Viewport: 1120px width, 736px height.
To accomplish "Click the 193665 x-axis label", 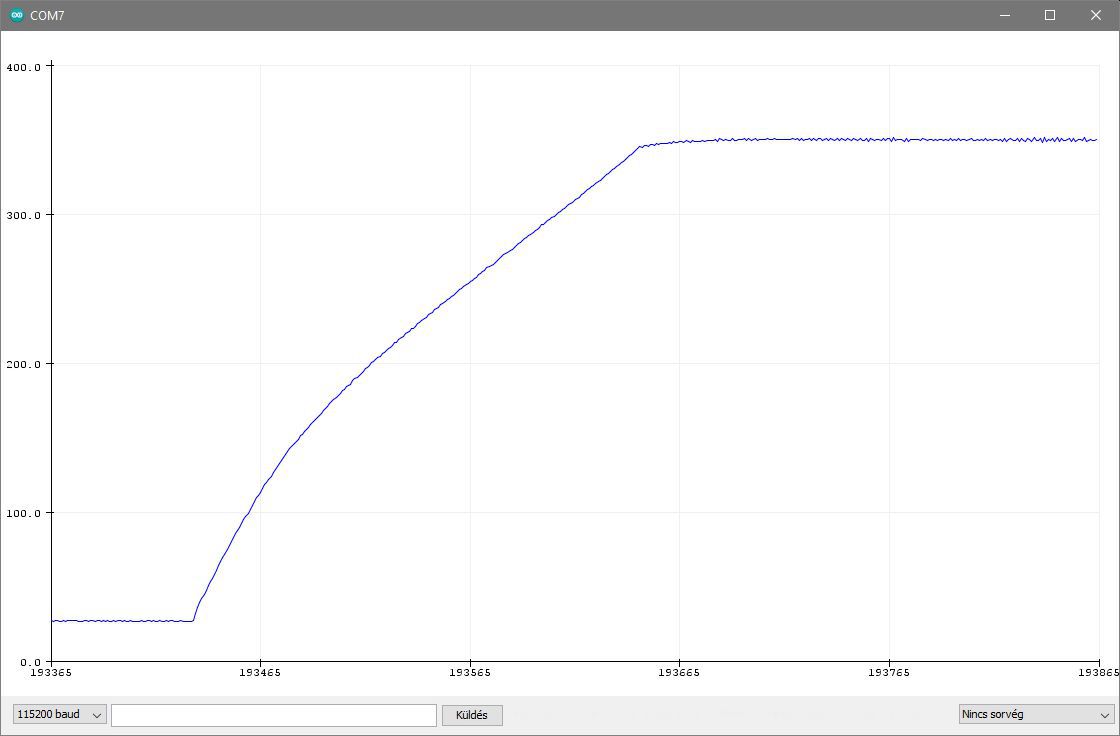I will (x=679, y=672).
